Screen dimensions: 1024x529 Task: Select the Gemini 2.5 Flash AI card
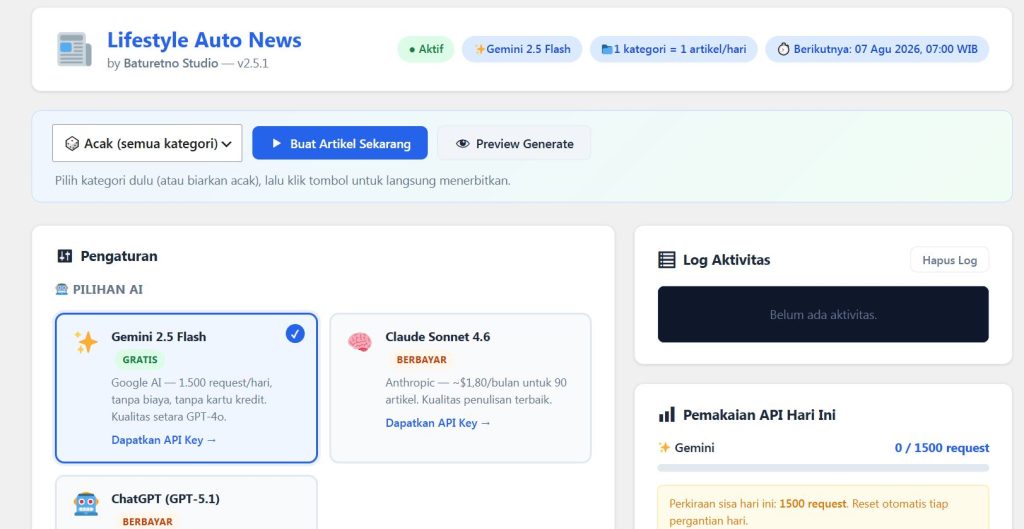point(186,388)
